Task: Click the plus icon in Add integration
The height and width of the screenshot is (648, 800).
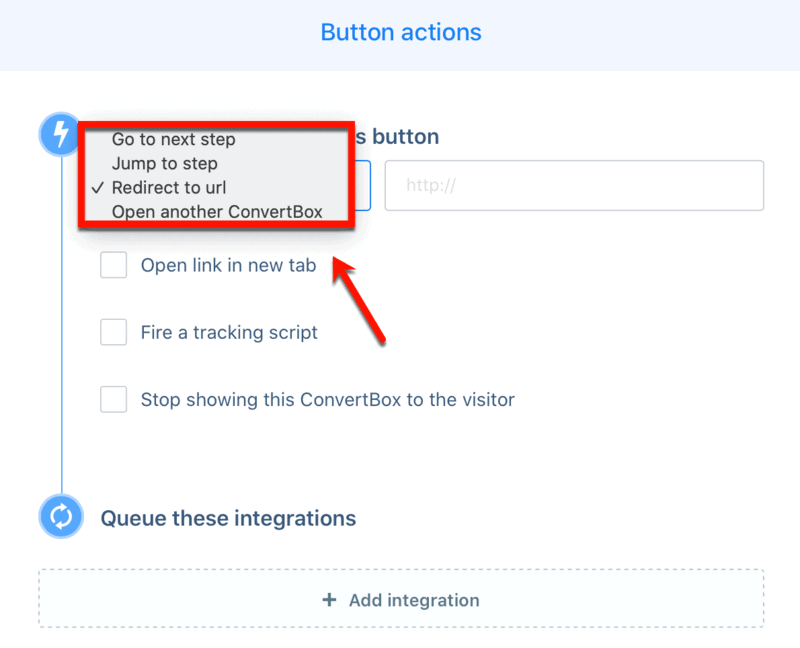Action: [330, 600]
